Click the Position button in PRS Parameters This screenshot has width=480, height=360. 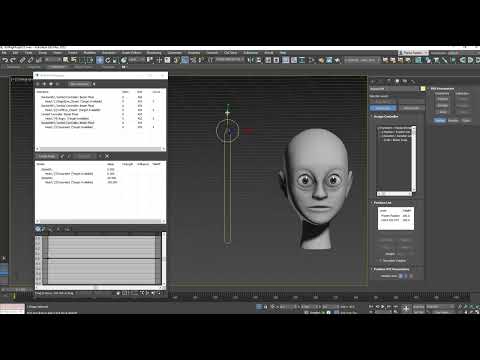coord(440,120)
